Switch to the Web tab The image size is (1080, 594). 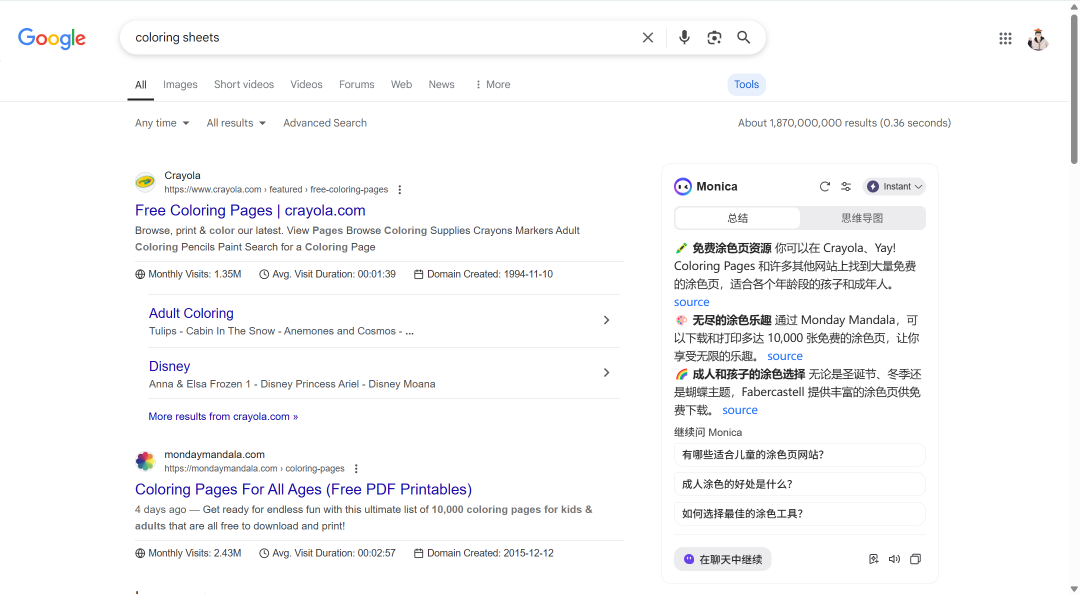[401, 84]
